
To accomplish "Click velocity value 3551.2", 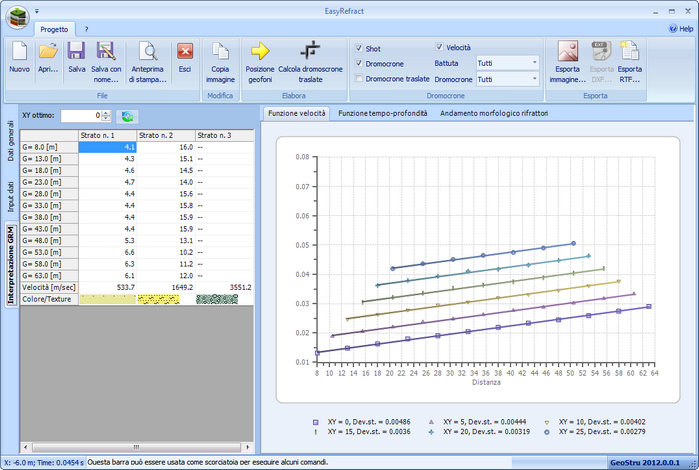I will coord(225,288).
